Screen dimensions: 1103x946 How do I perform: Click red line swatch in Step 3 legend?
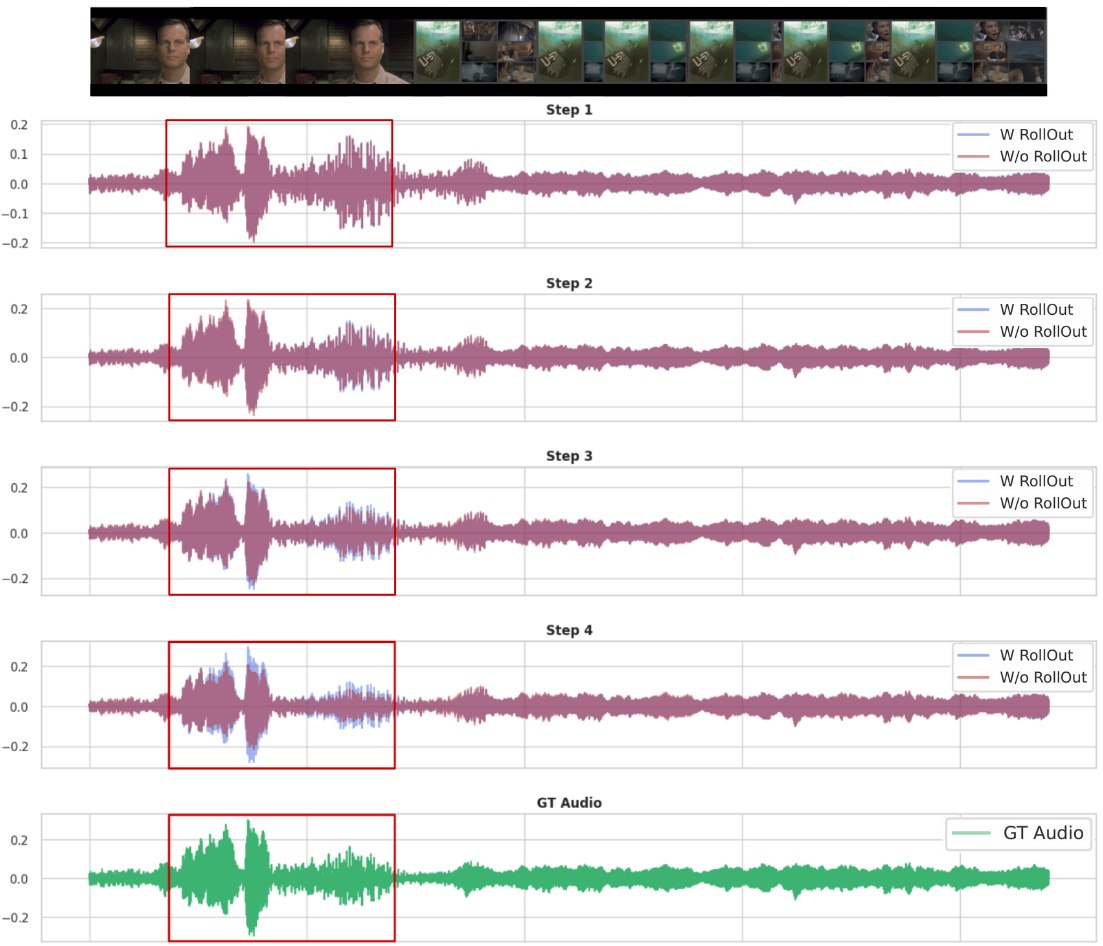[x=974, y=503]
